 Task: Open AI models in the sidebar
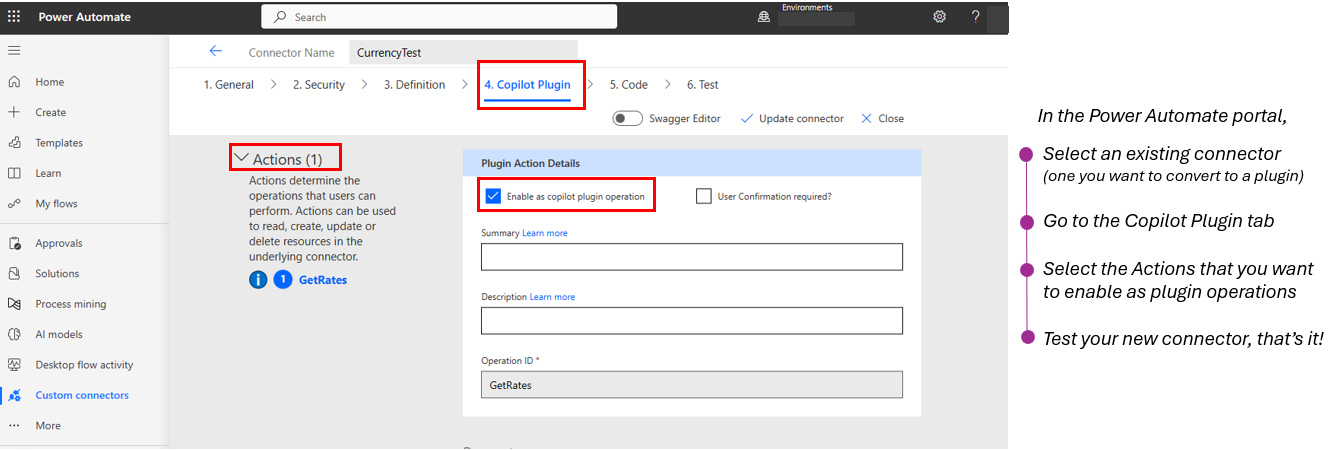(58, 334)
